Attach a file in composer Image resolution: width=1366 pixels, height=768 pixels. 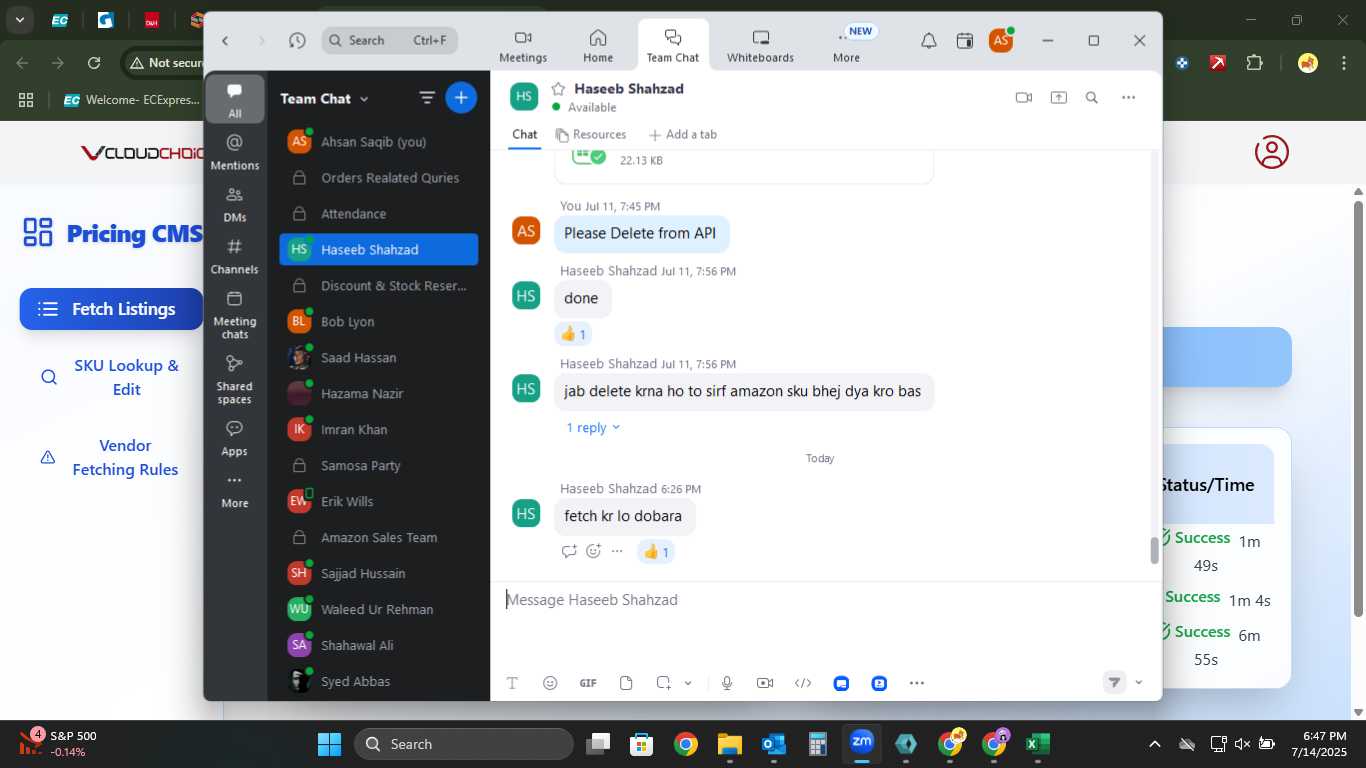coord(626,683)
